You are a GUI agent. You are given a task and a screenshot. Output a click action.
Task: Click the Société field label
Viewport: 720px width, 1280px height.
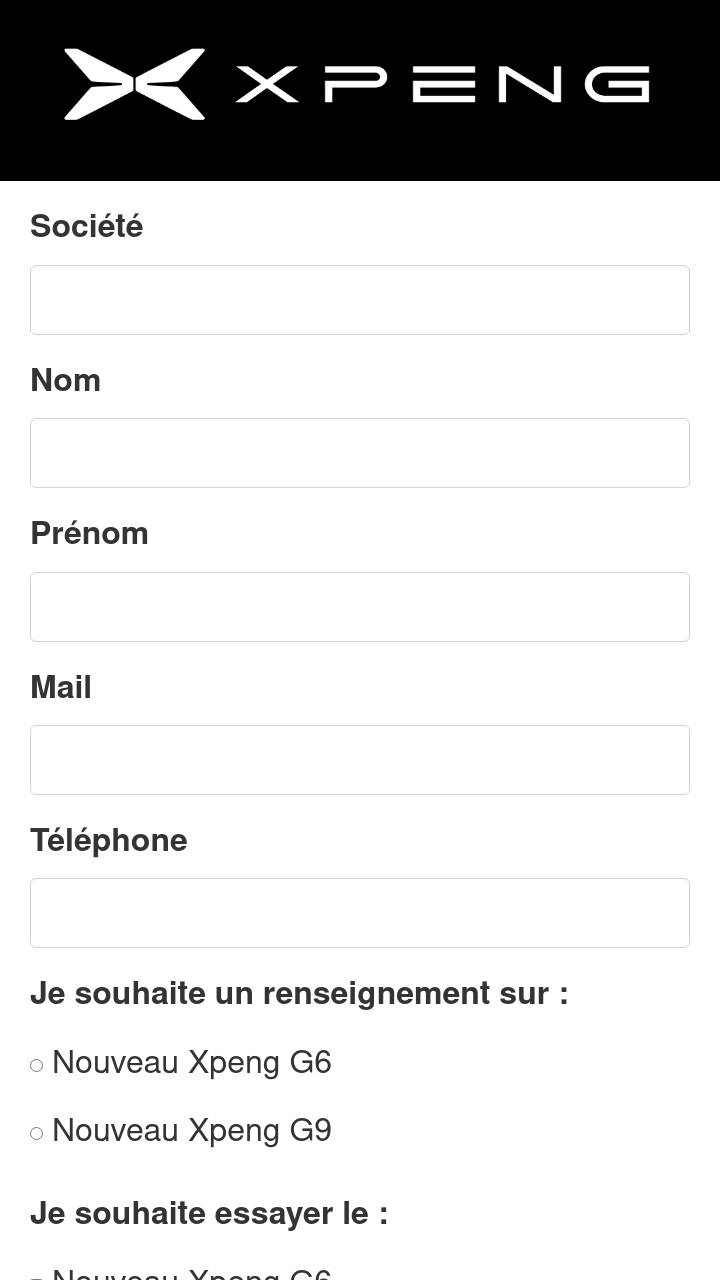click(87, 226)
